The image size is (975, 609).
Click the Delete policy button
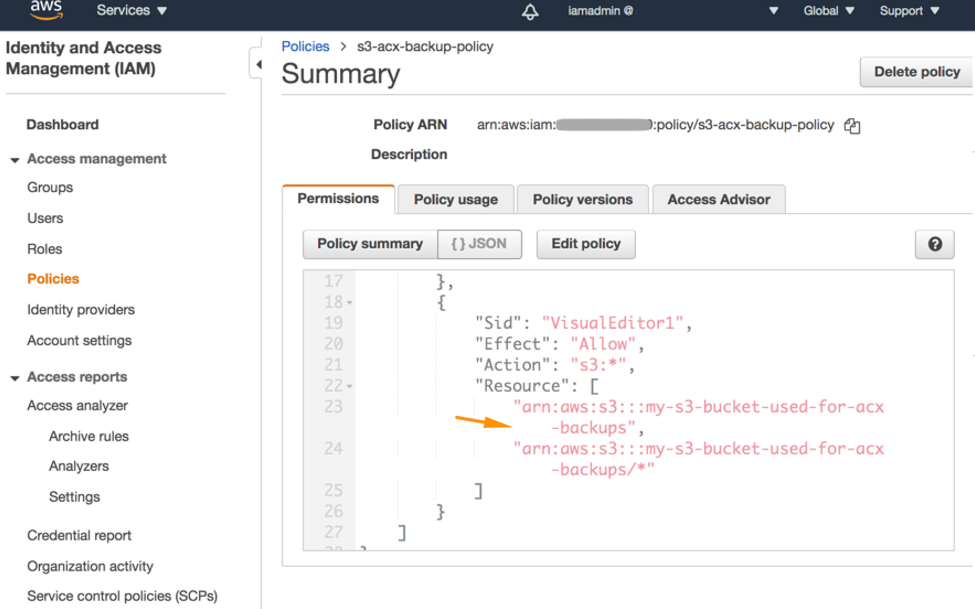pos(917,72)
